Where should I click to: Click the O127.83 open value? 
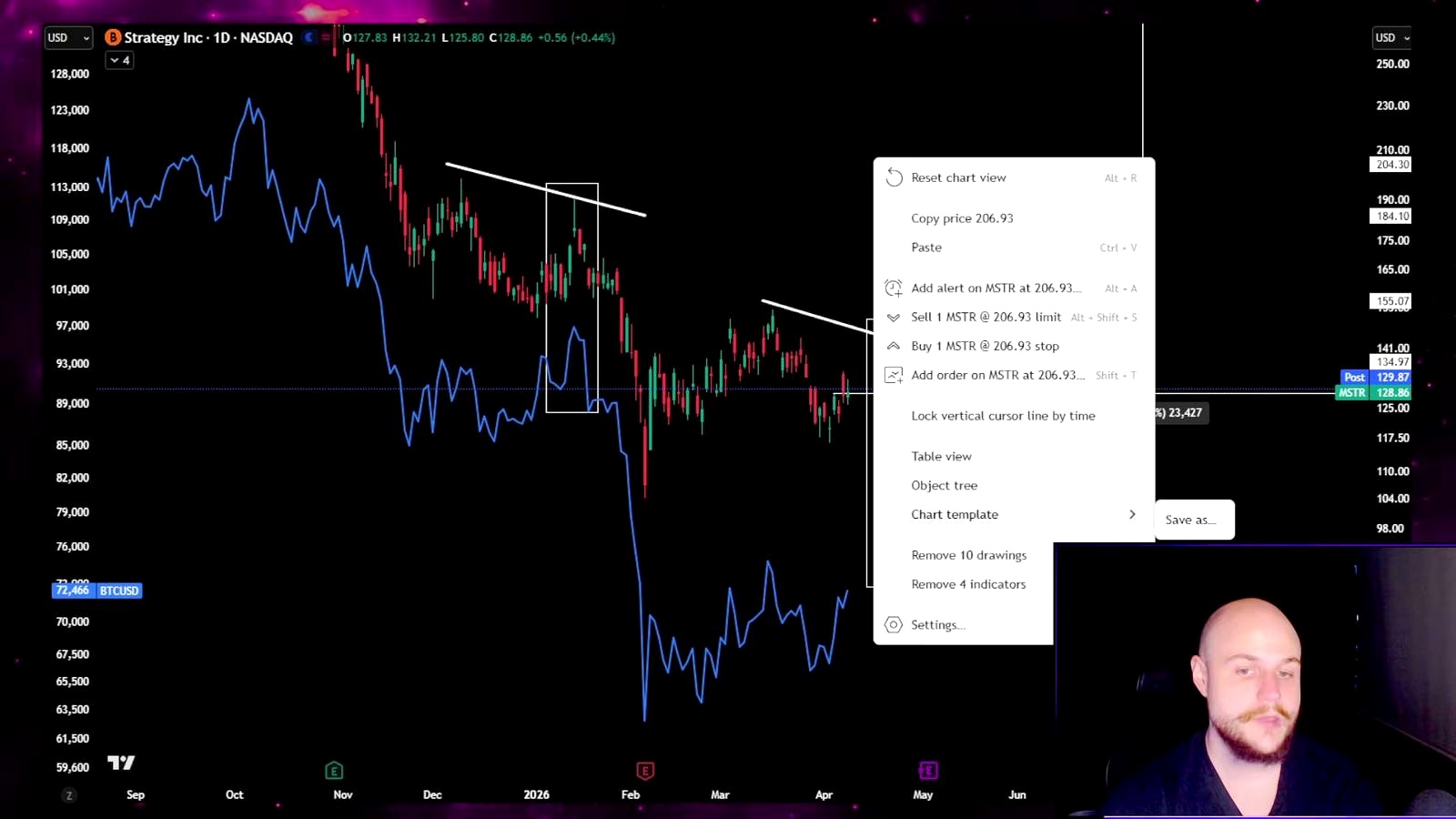[365, 37]
